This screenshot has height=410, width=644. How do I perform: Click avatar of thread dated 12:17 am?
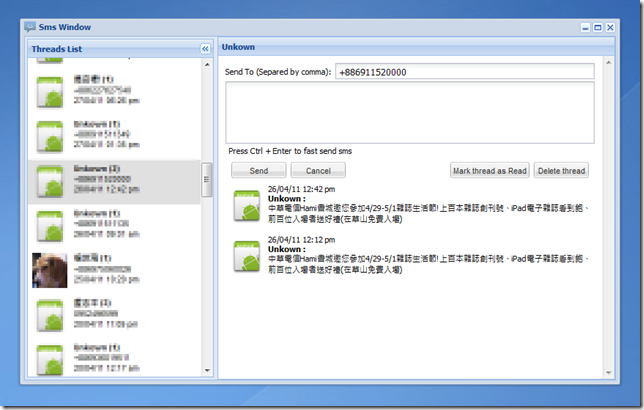tap(50, 360)
